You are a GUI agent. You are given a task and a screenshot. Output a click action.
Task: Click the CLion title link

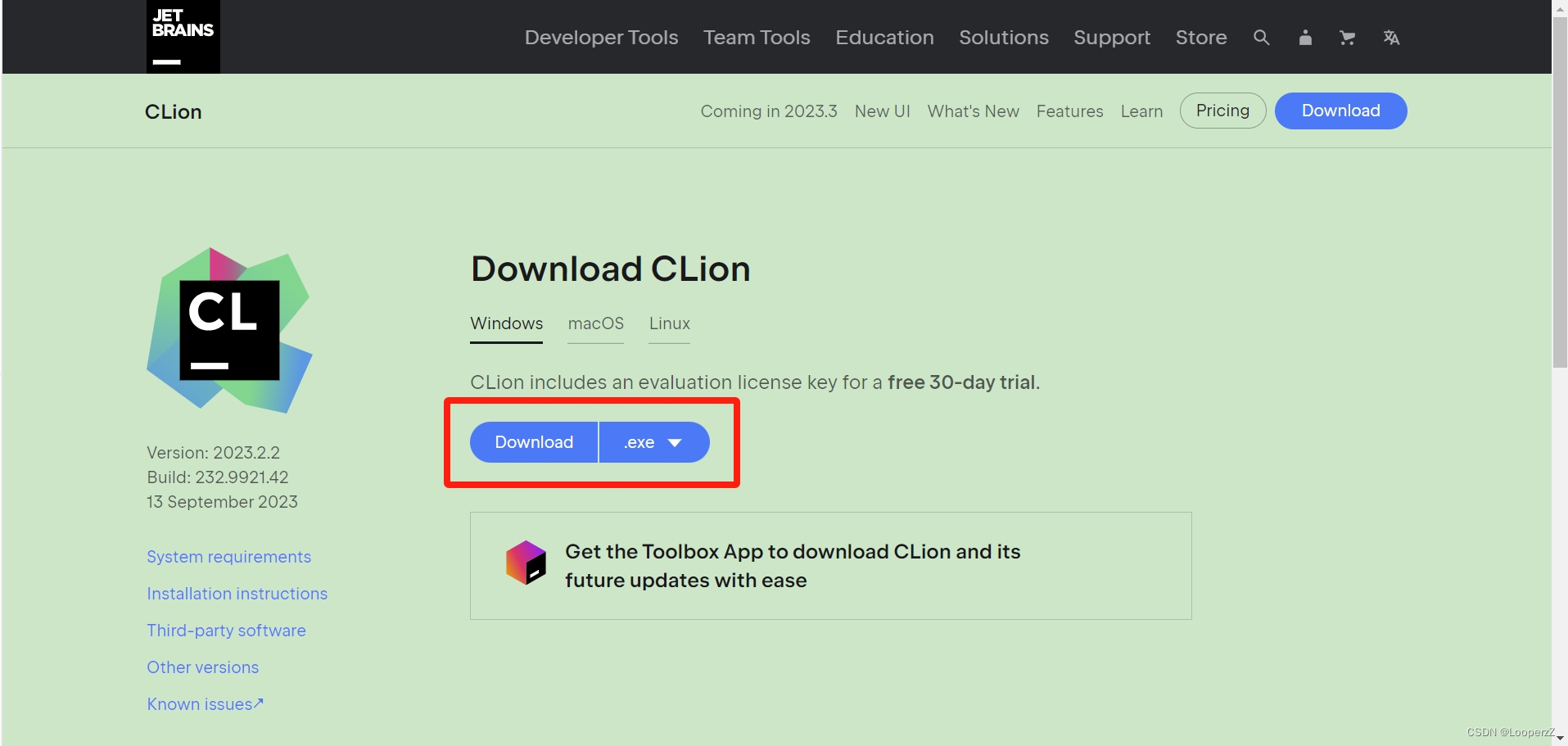(x=173, y=111)
